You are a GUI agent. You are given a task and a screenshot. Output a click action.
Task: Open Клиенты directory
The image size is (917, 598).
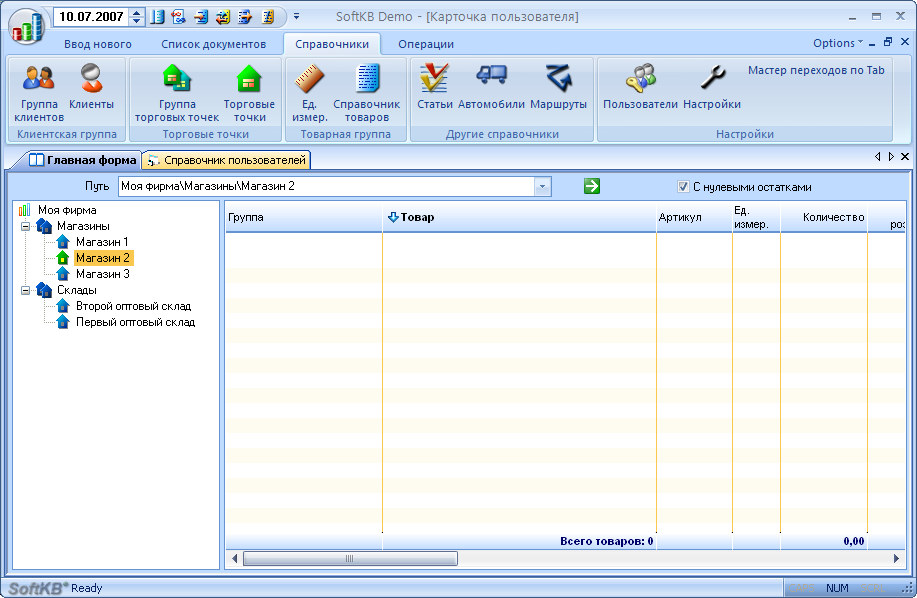[91, 87]
